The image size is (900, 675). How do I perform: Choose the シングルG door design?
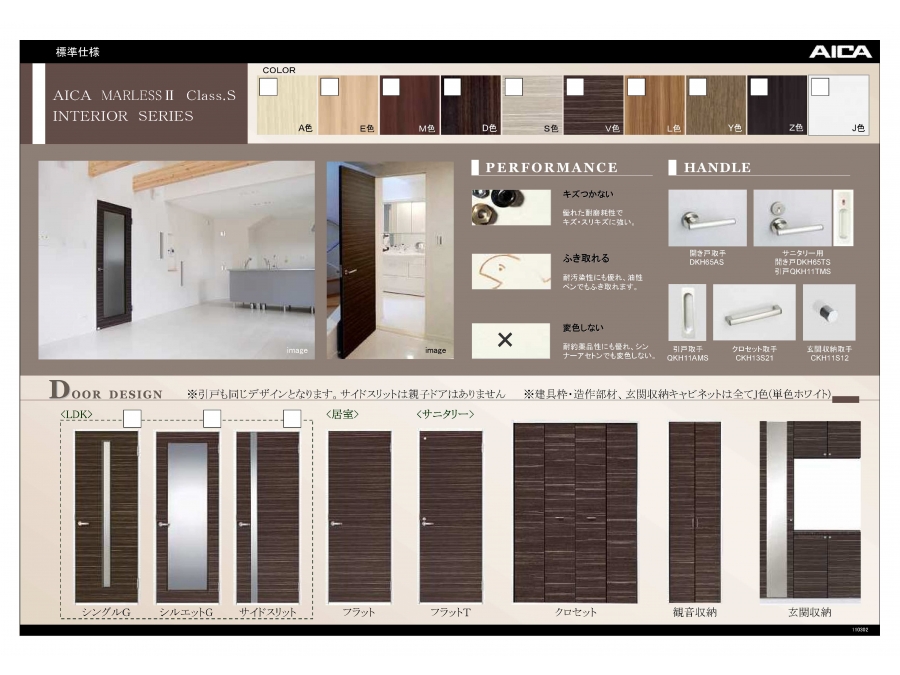[106, 517]
